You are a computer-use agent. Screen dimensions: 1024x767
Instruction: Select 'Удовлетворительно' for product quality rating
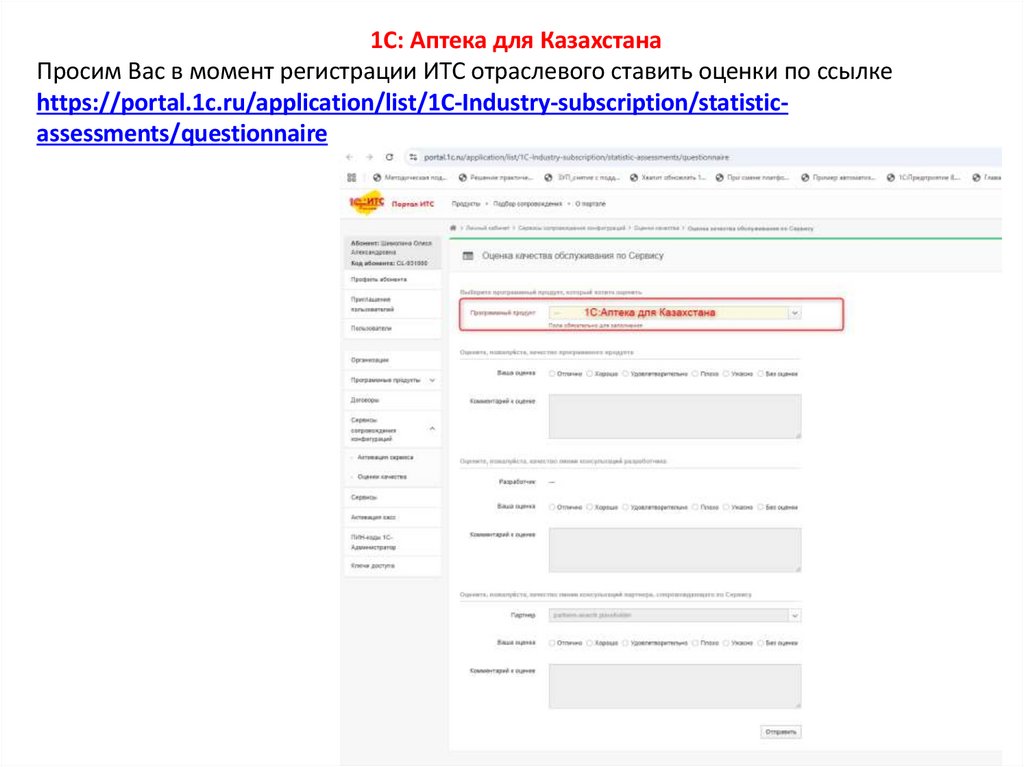point(626,374)
